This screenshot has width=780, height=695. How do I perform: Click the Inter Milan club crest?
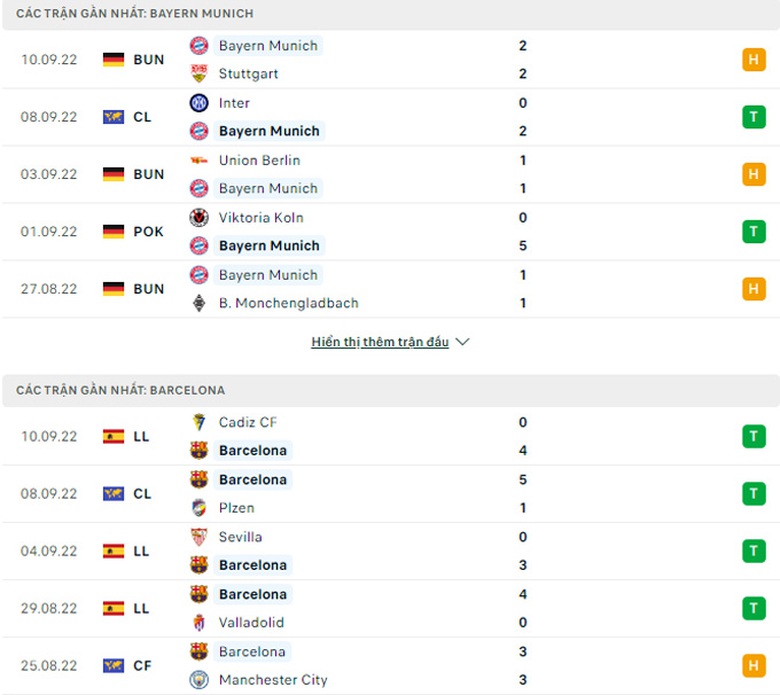click(199, 103)
